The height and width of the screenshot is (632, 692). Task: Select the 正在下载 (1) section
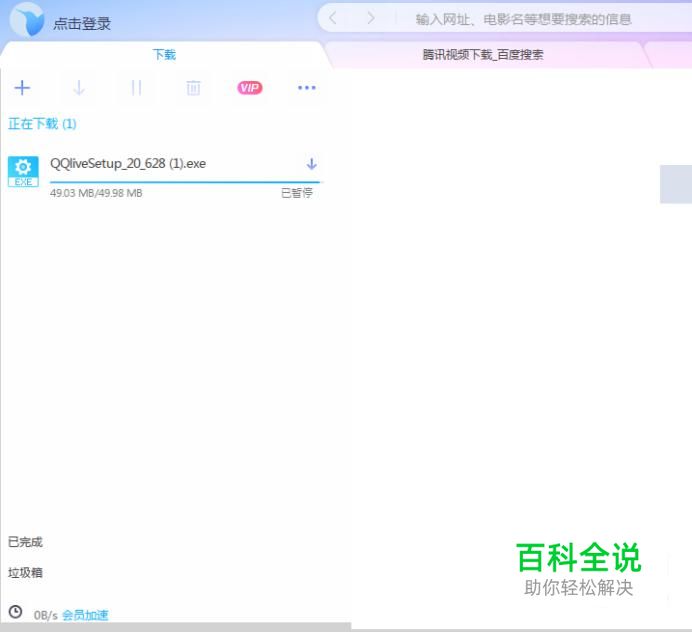[x=42, y=124]
